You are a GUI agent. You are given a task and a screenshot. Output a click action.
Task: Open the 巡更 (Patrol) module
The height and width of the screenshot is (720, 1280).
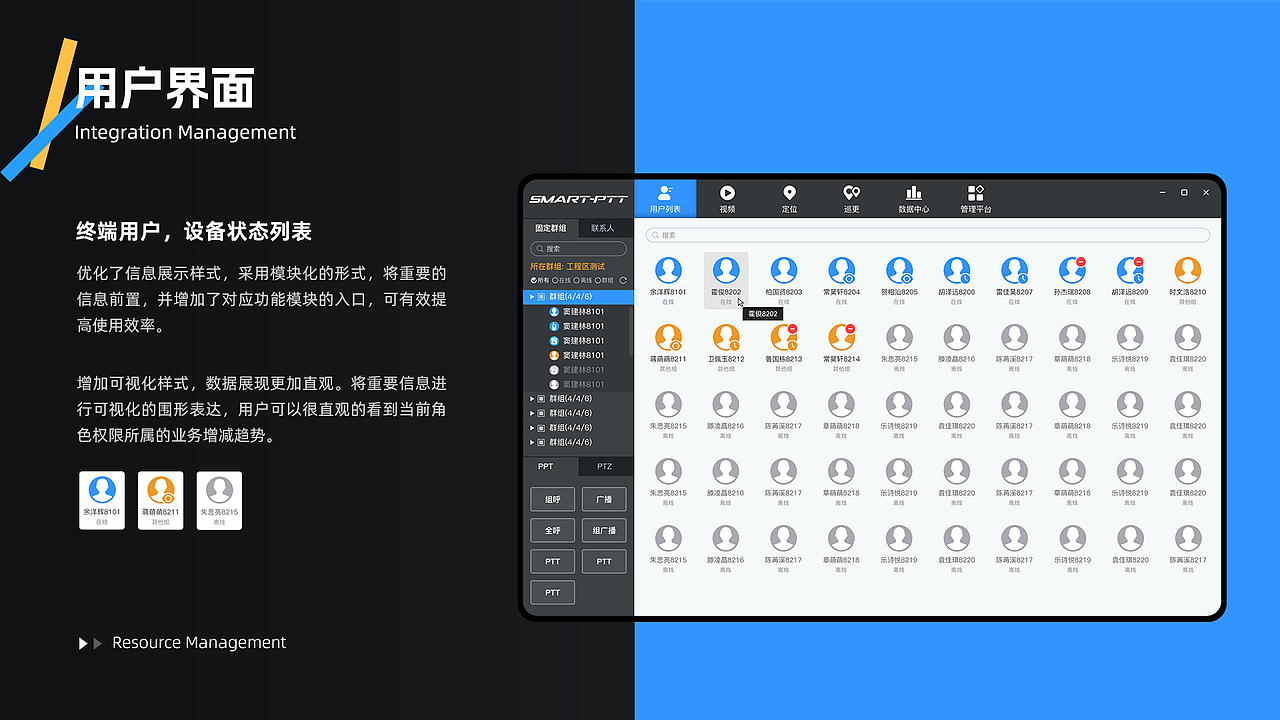coord(851,197)
